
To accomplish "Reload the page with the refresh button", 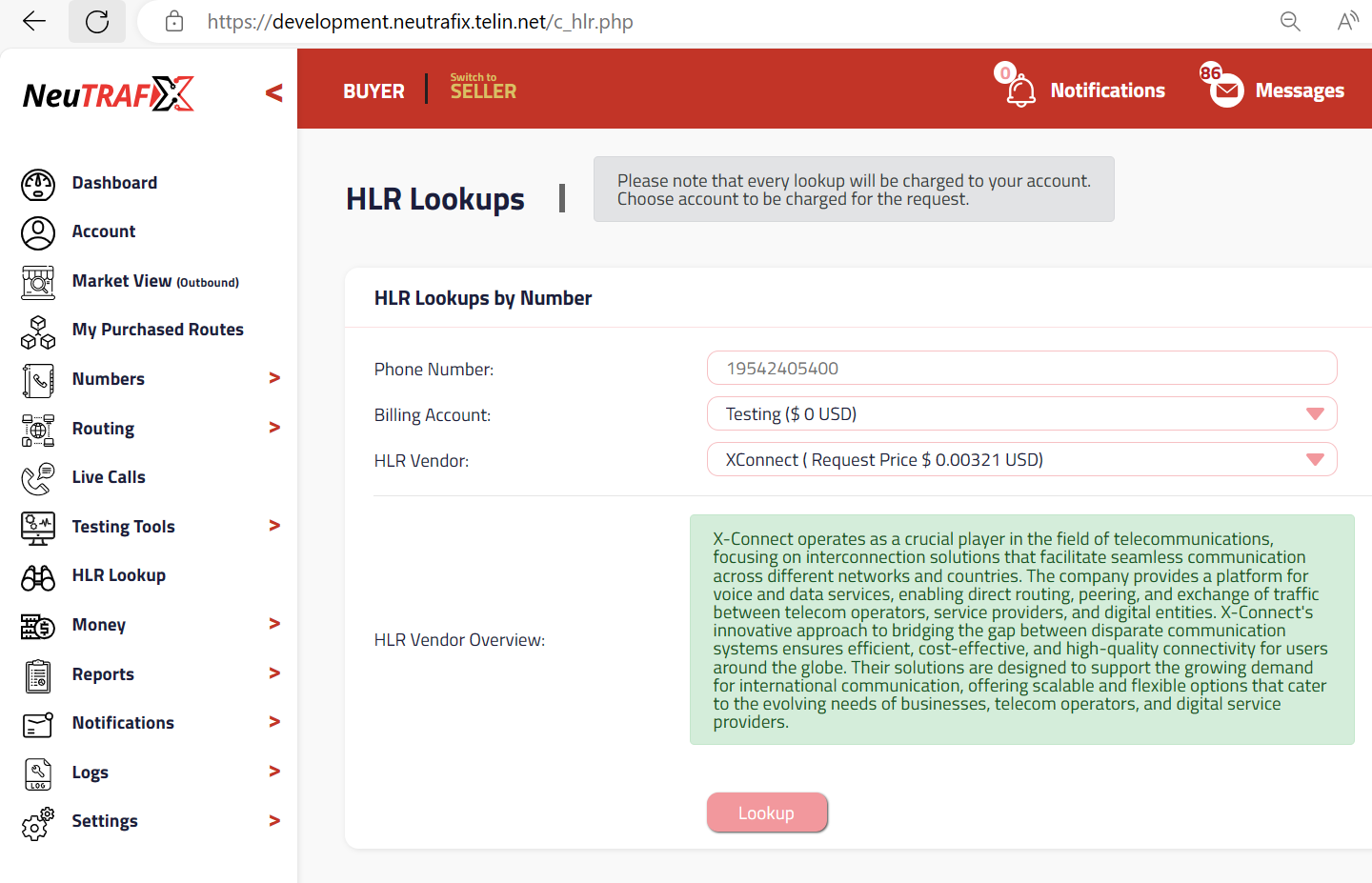I will pos(97,21).
